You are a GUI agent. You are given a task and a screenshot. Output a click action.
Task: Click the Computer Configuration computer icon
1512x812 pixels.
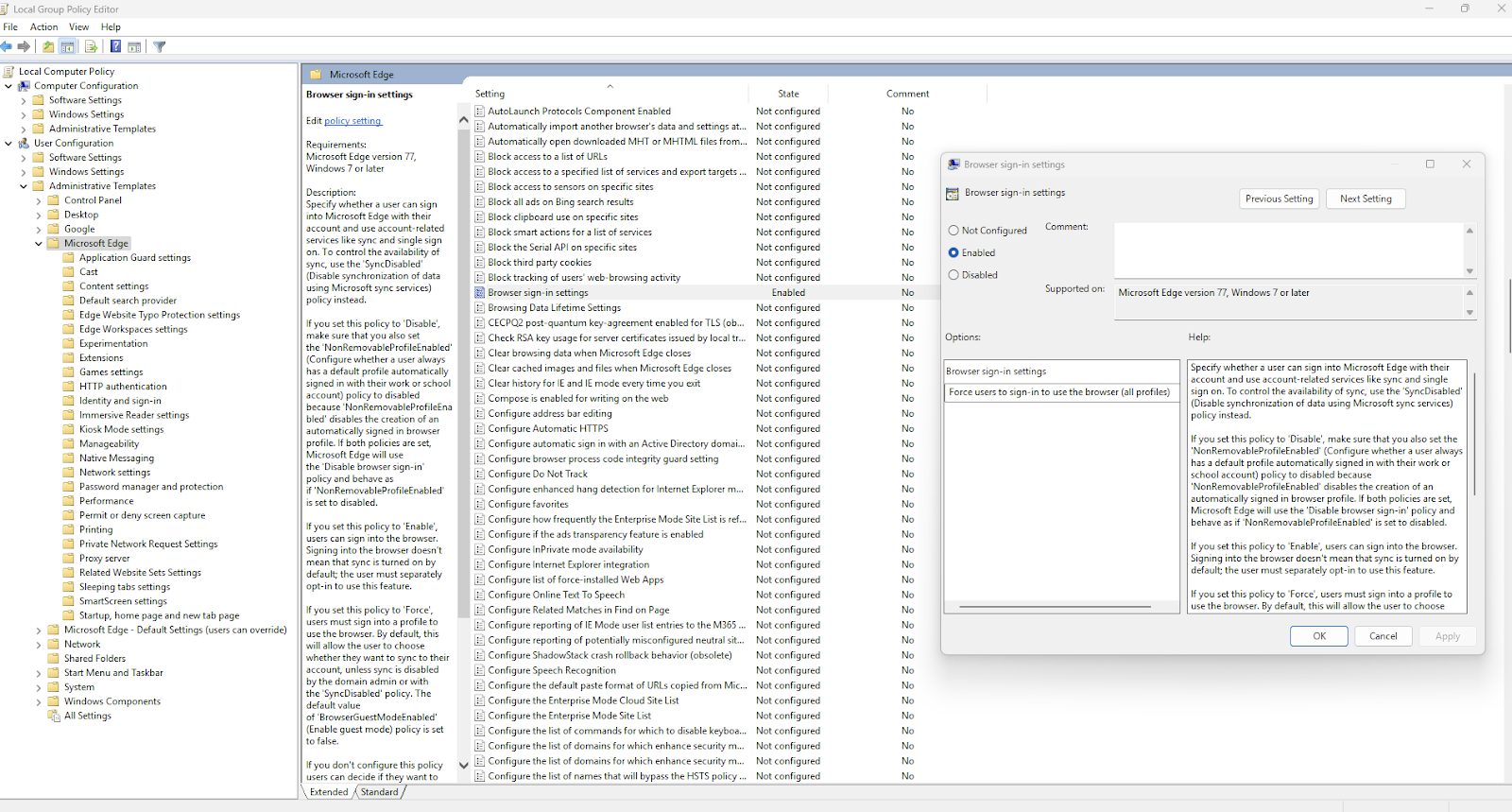click(x=25, y=86)
